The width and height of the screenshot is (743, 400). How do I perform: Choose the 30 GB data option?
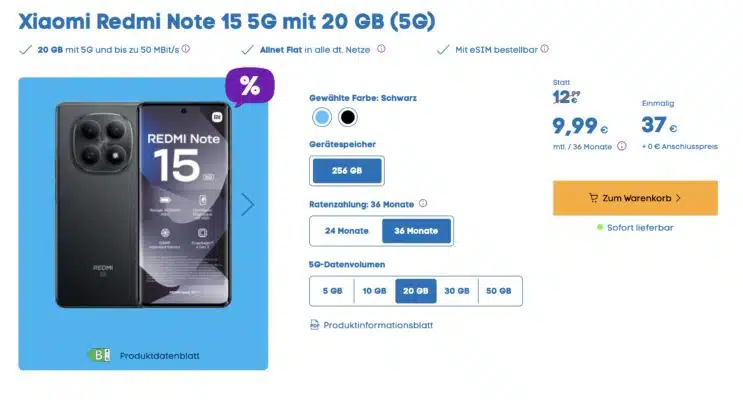pos(457,291)
